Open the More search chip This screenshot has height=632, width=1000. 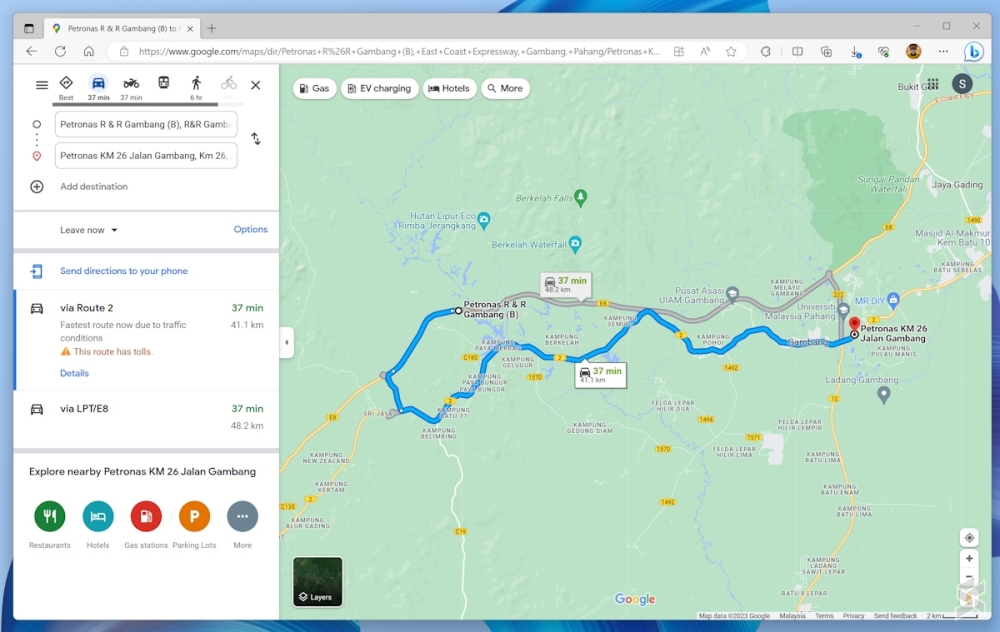tap(505, 89)
